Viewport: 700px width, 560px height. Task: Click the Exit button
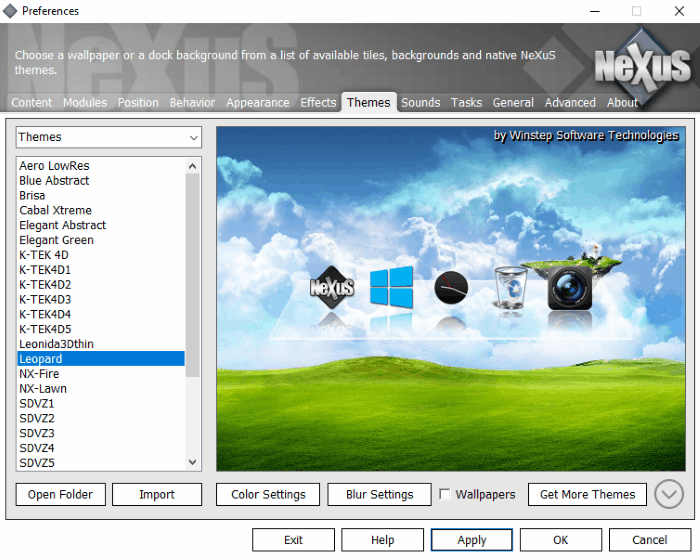(x=293, y=540)
